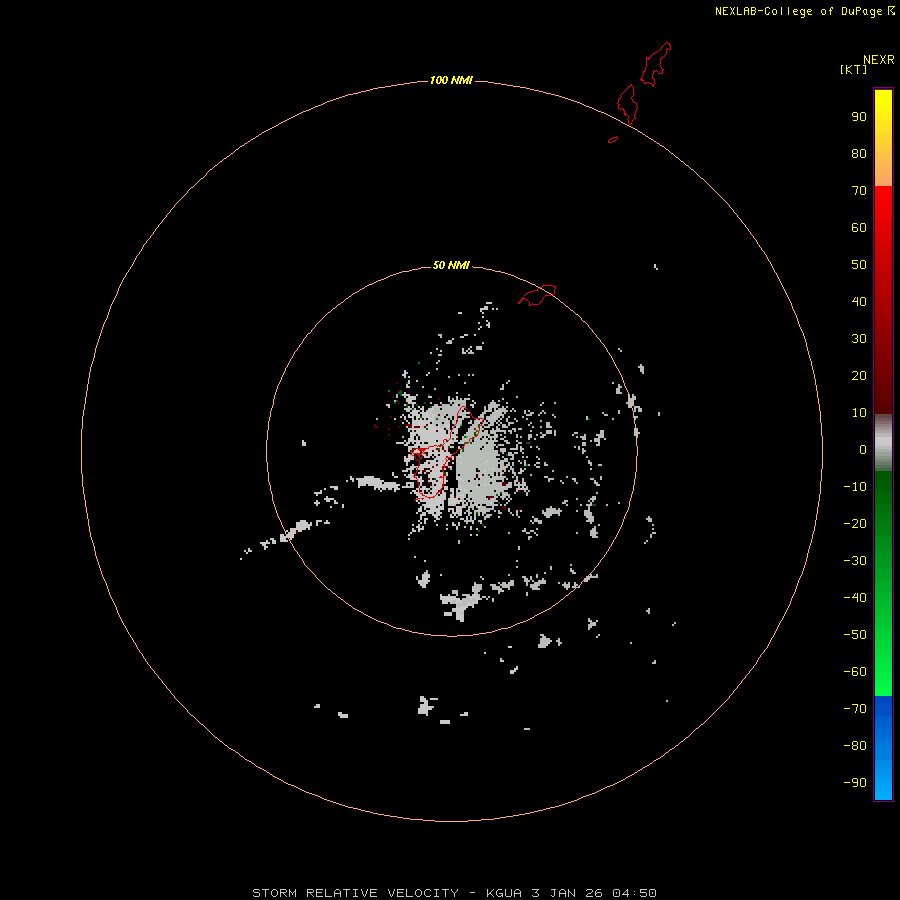The image size is (900, 900).
Task: Click the NEXR label above color scale
Action: pyautogui.click(x=878, y=60)
